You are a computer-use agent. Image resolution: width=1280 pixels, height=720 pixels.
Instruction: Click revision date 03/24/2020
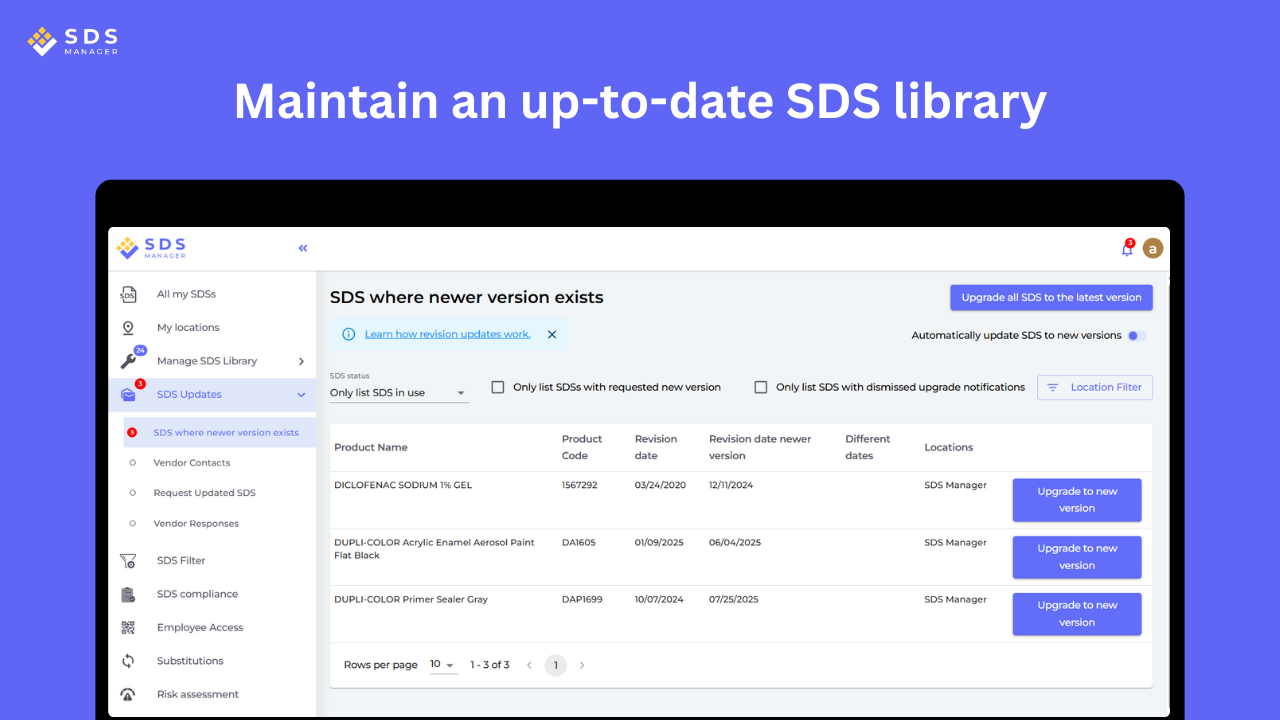tap(661, 485)
